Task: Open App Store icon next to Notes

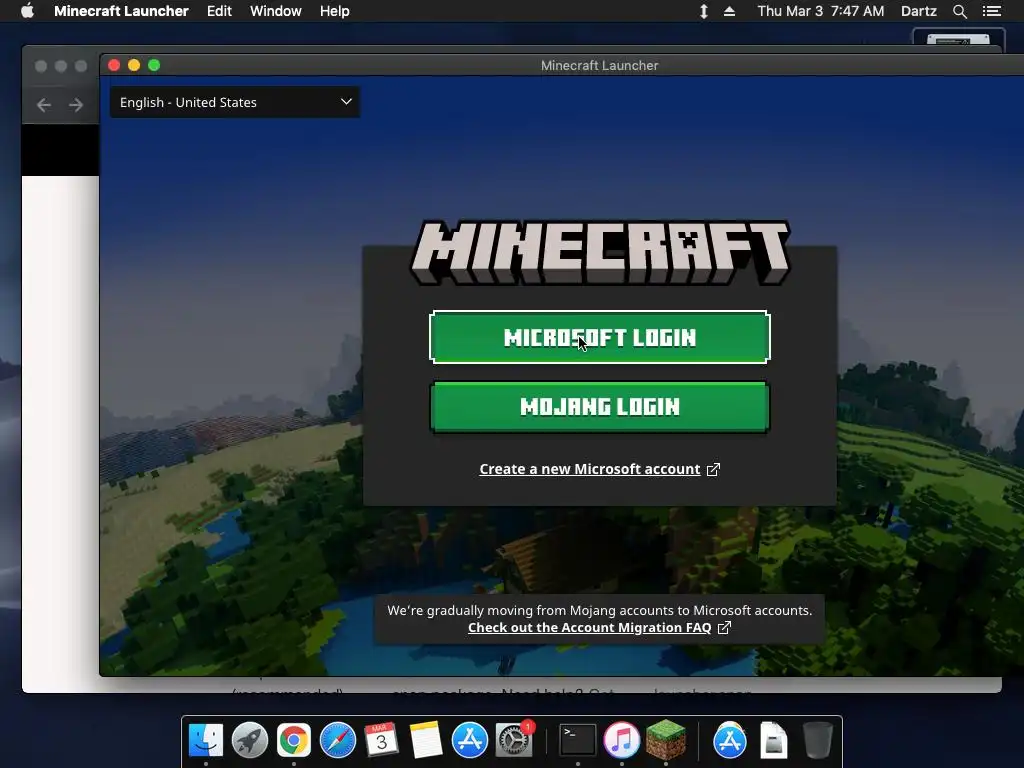Action: [470, 740]
